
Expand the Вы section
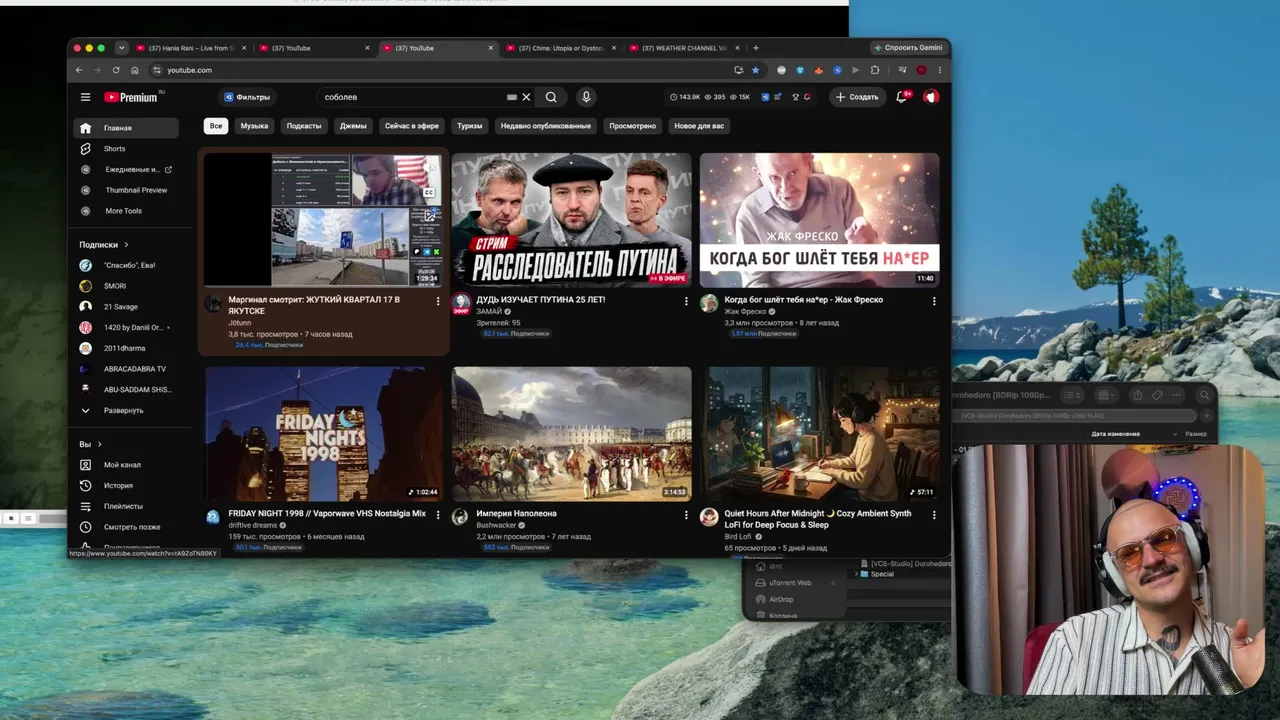(x=91, y=444)
